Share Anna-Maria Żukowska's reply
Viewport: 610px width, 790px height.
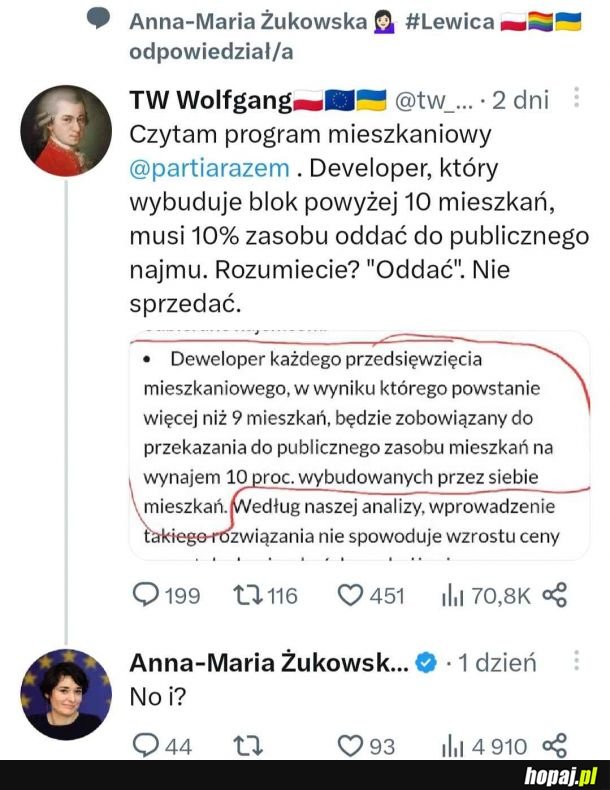(x=554, y=745)
